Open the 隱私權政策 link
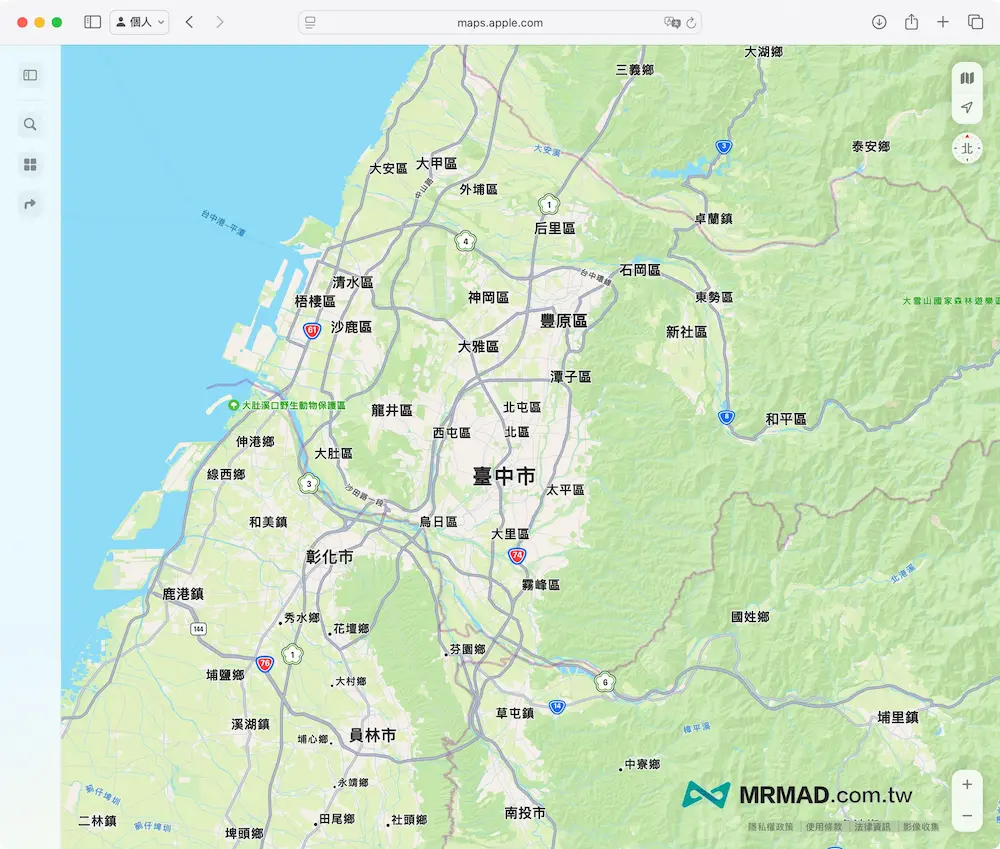Image resolution: width=1000 pixels, height=849 pixels. pos(770,827)
